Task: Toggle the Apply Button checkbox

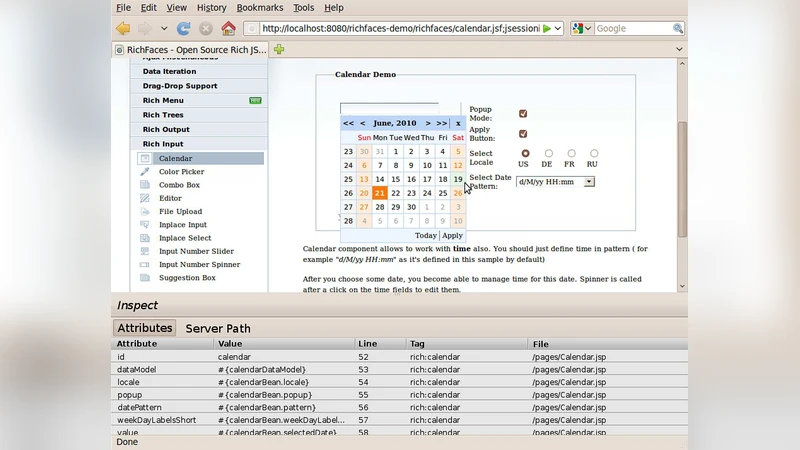Action: (x=523, y=134)
